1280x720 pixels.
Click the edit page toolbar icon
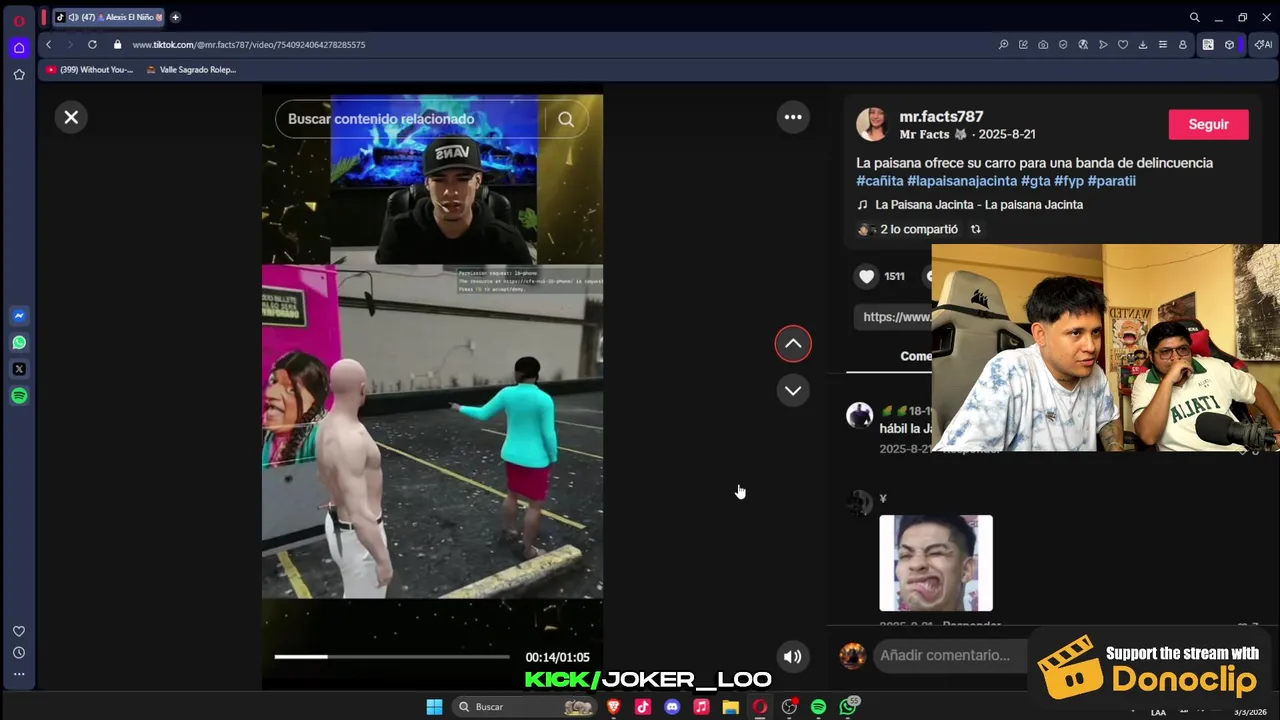click(x=1023, y=45)
